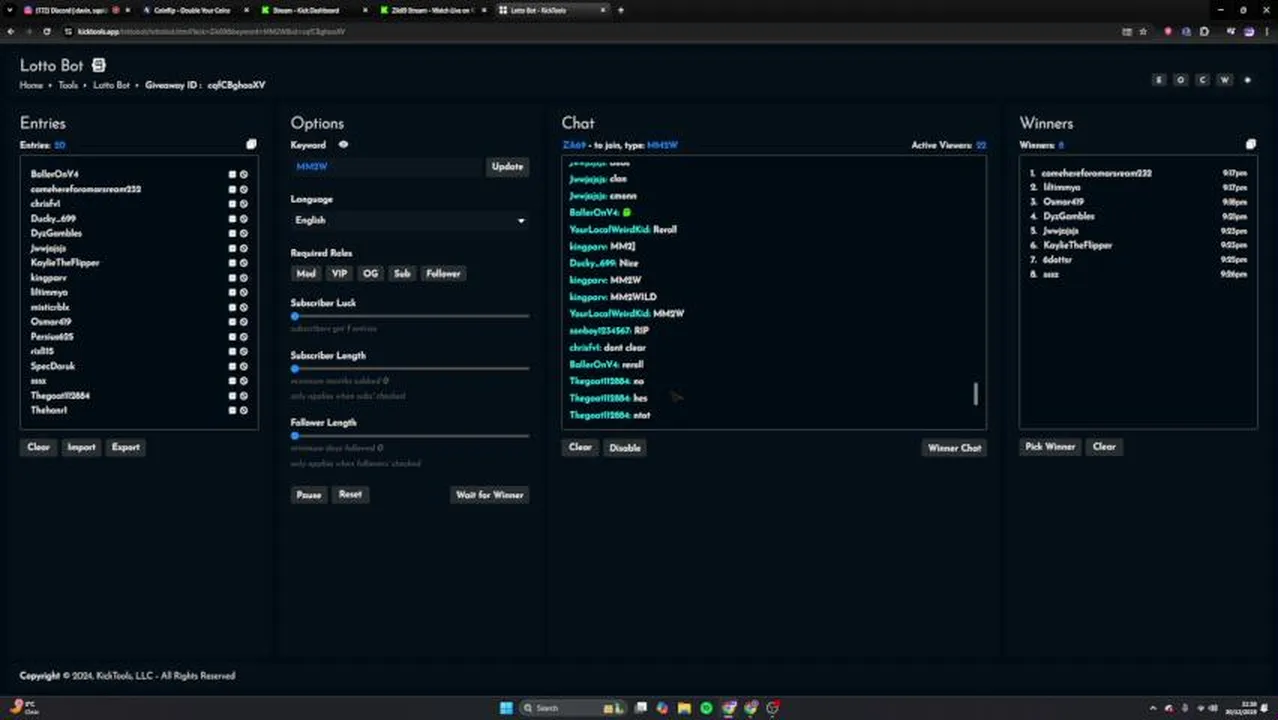Click the W shortcut button at top right
Image resolution: width=1278 pixels, height=720 pixels.
(x=1224, y=80)
